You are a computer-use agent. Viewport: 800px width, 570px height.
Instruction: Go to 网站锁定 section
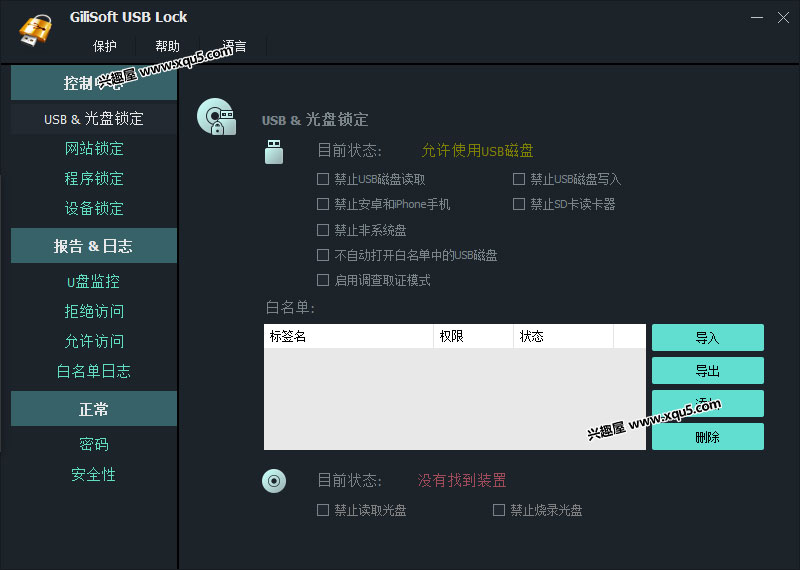[94, 148]
